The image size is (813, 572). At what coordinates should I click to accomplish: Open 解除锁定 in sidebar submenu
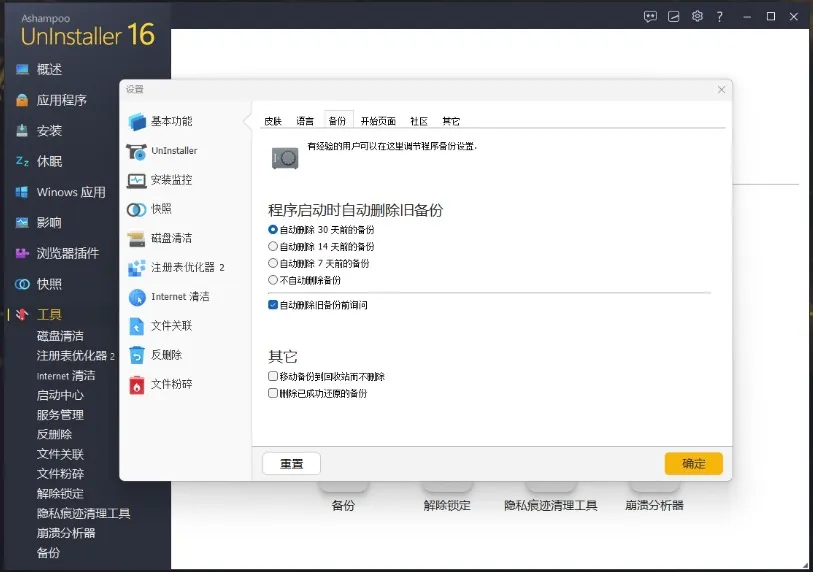(60, 494)
